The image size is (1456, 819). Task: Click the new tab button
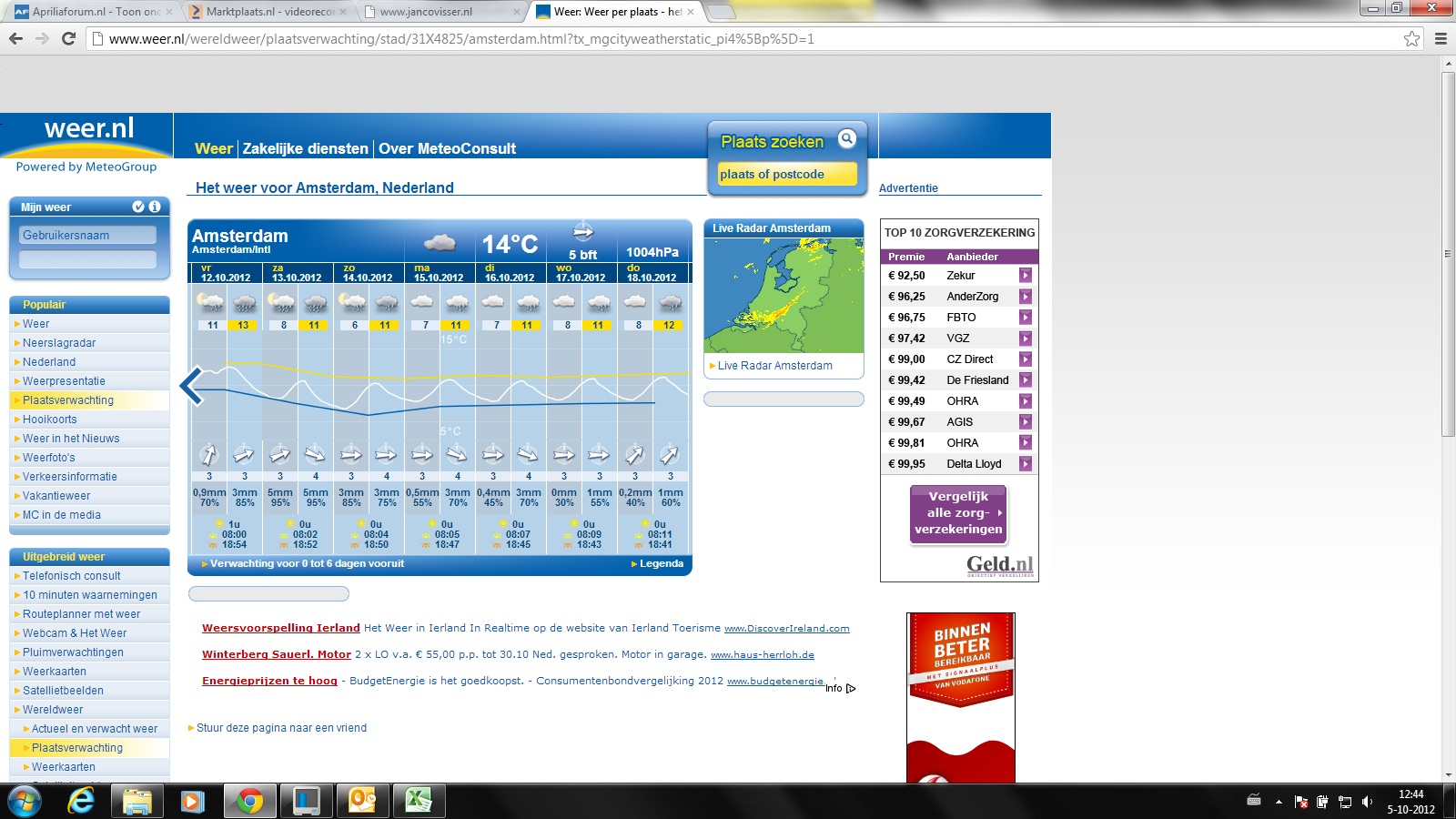pyautogui.click(x=720, y=12)
